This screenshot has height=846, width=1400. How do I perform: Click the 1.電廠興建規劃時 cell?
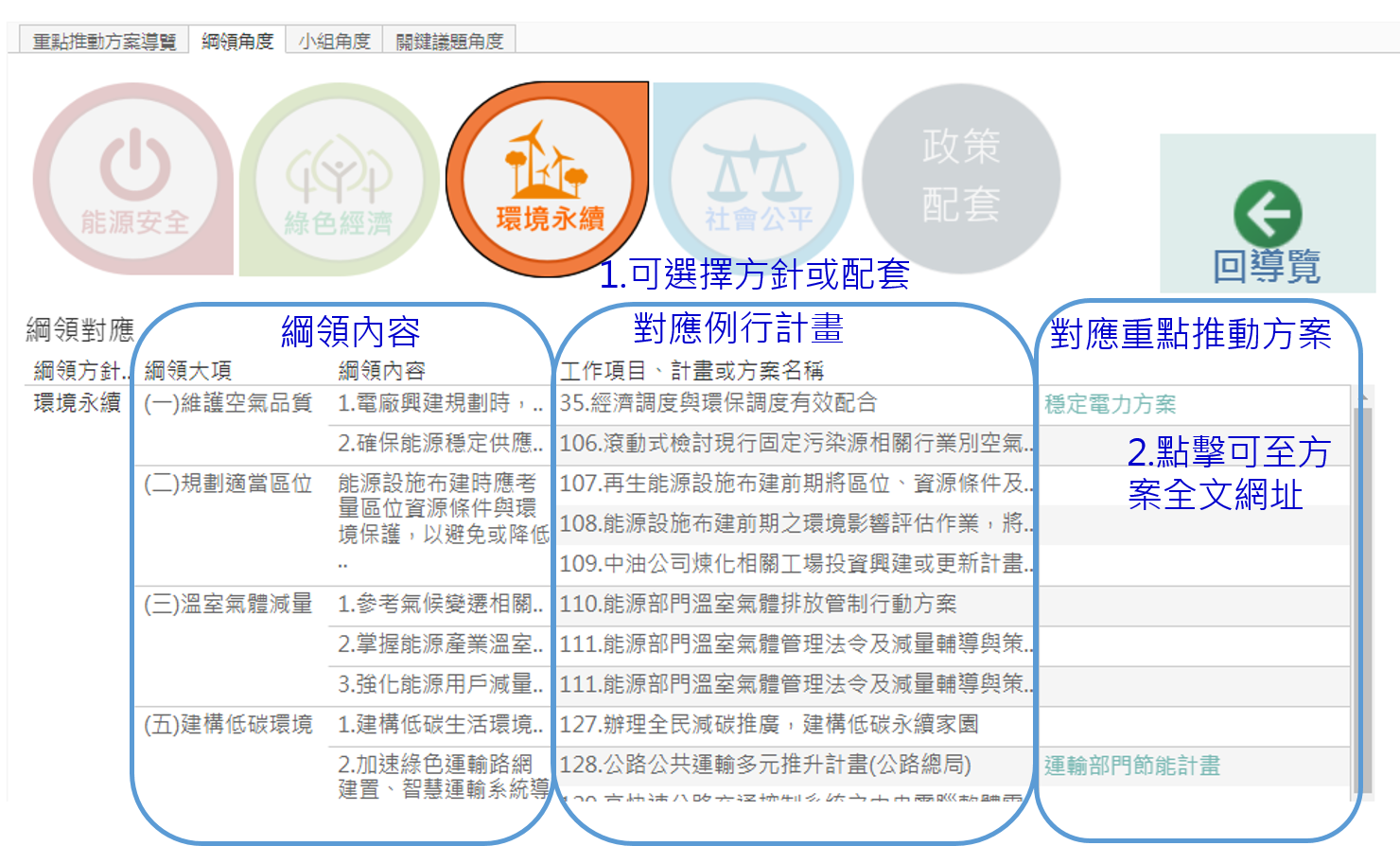tap(441, 403)
